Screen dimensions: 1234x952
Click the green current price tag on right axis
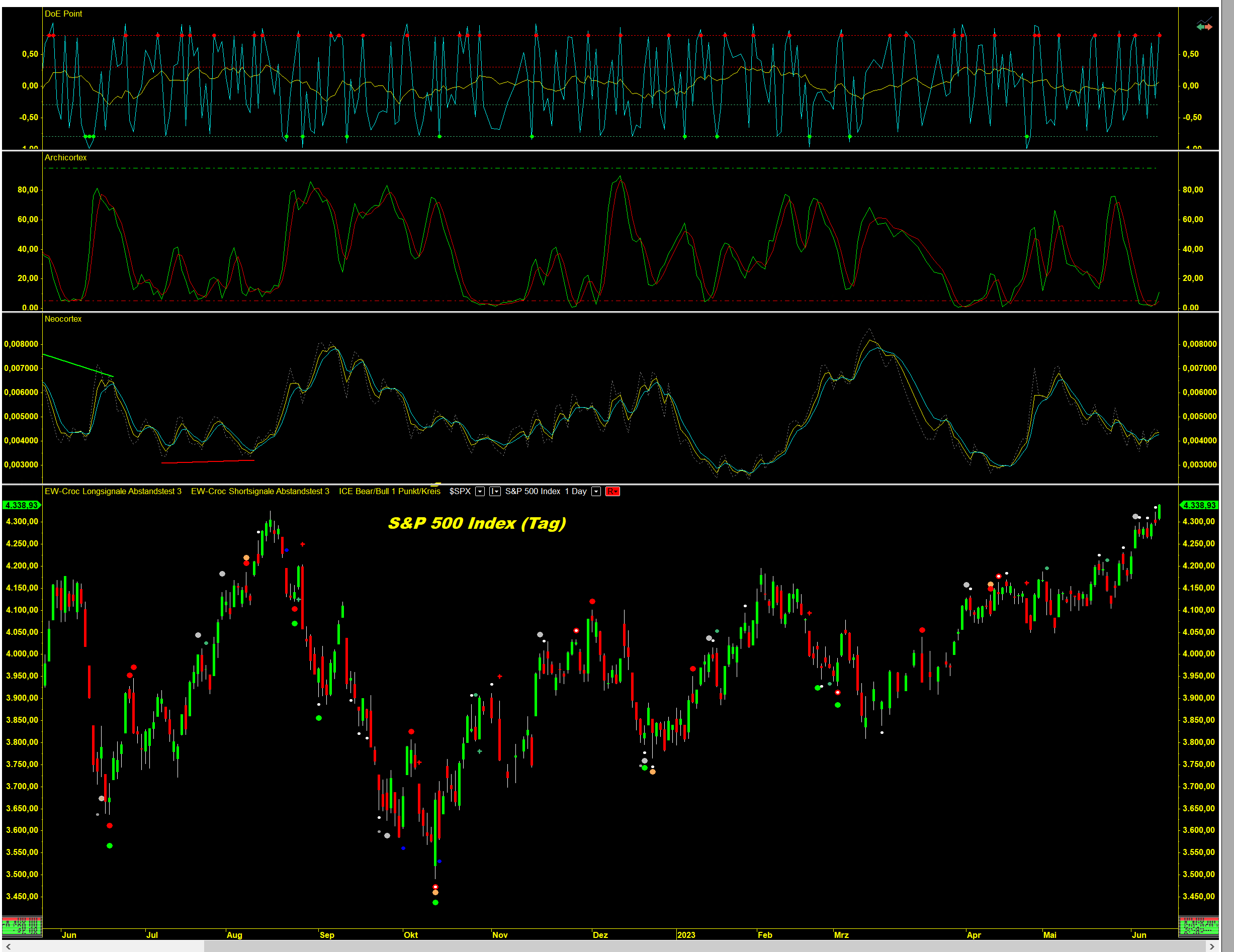tap(1199, 505)
